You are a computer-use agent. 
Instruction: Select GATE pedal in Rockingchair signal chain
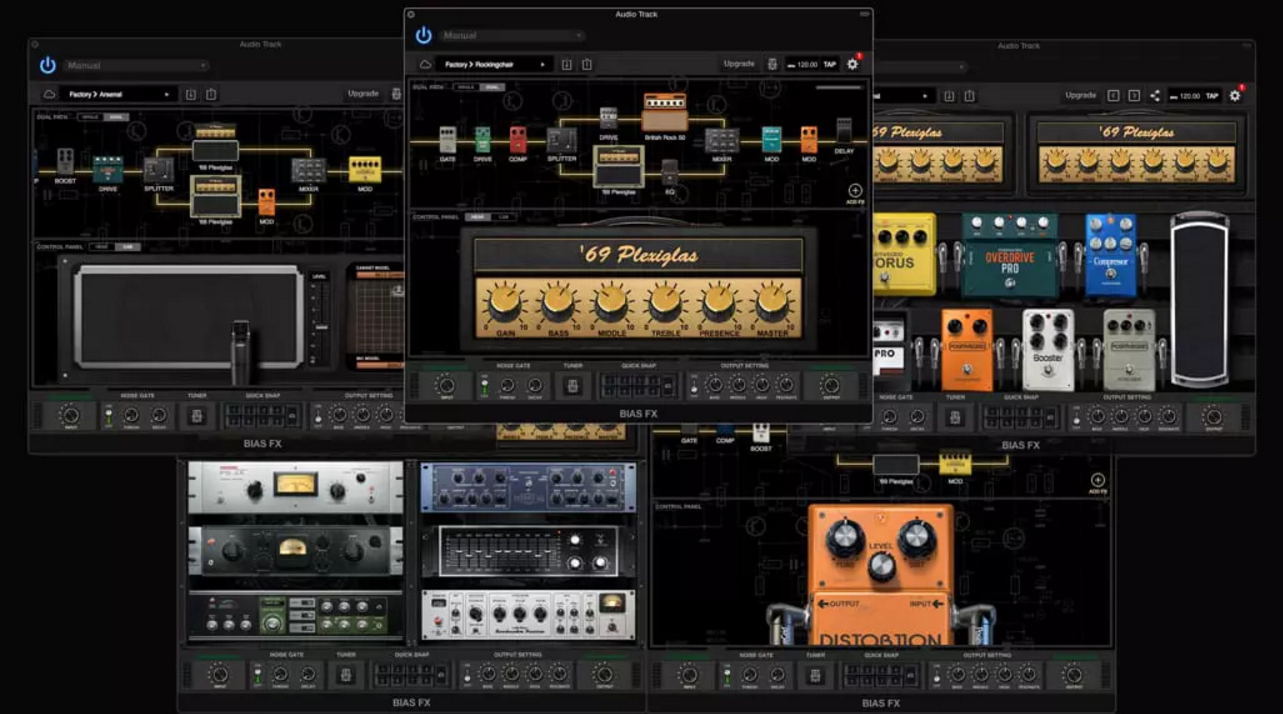click(x=447, y=140)
